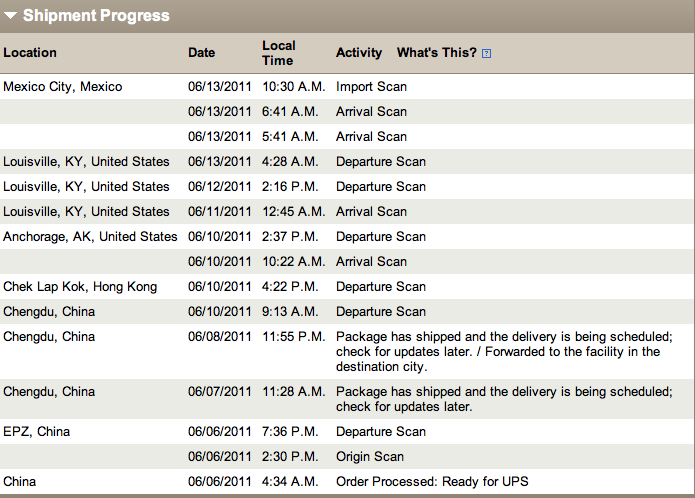Select the Anchorage, AK, United States row
Image resolution: width=695 pixels, height=498 pixels.
click(x=90, y=237)
